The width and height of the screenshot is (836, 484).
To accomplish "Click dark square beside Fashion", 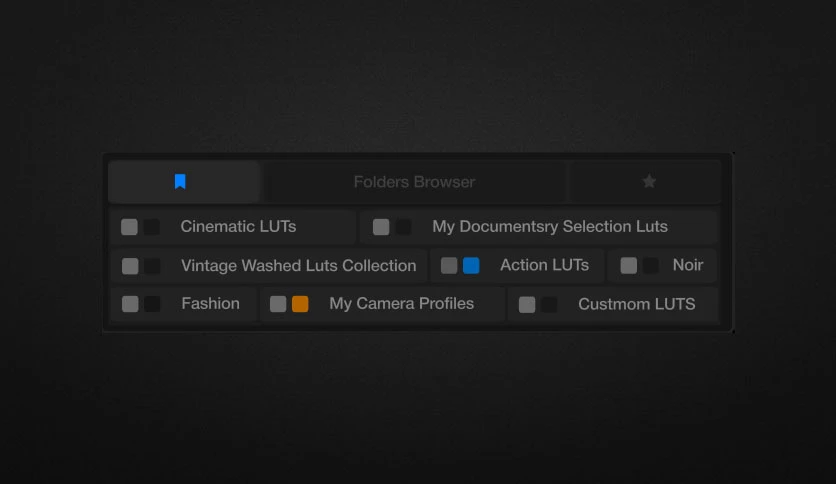I will tap(152, 304).
